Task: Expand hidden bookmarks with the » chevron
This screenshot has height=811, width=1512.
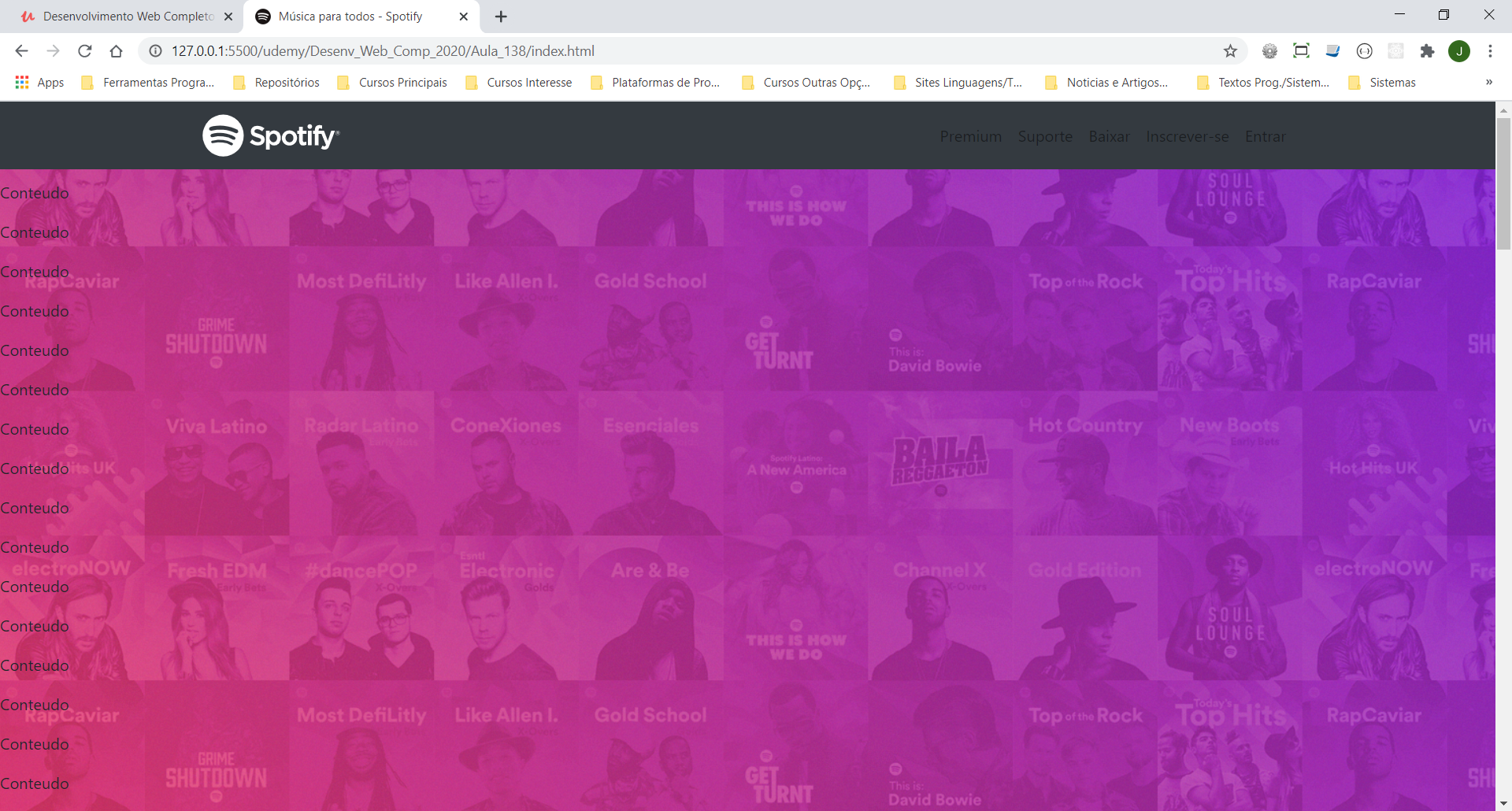Action: tap(1488, 83)
